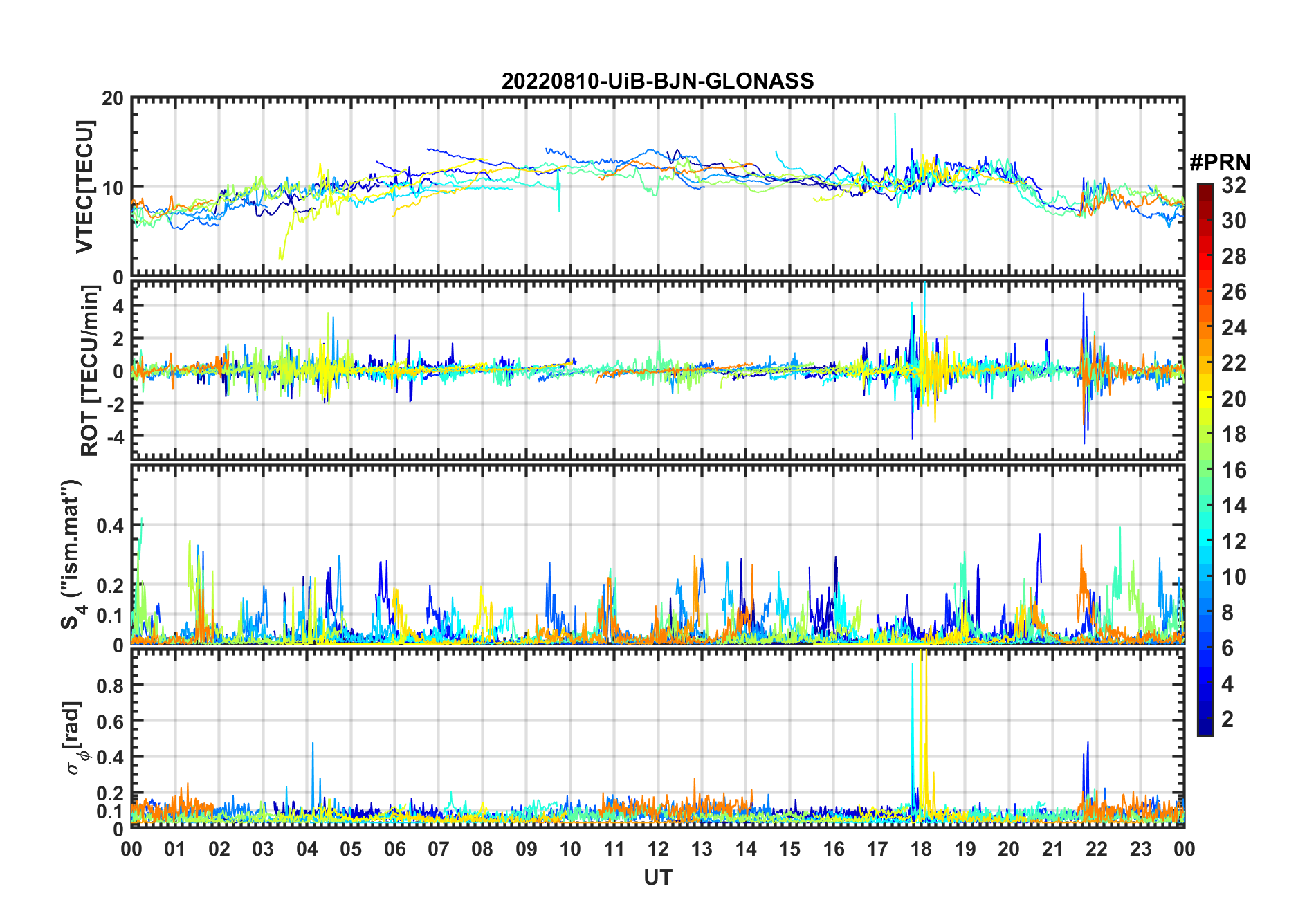Viewport: 1316px width, 920px height.
Task: Pick dark red at top of PRN colorbar
Action: click(1205, 190)
